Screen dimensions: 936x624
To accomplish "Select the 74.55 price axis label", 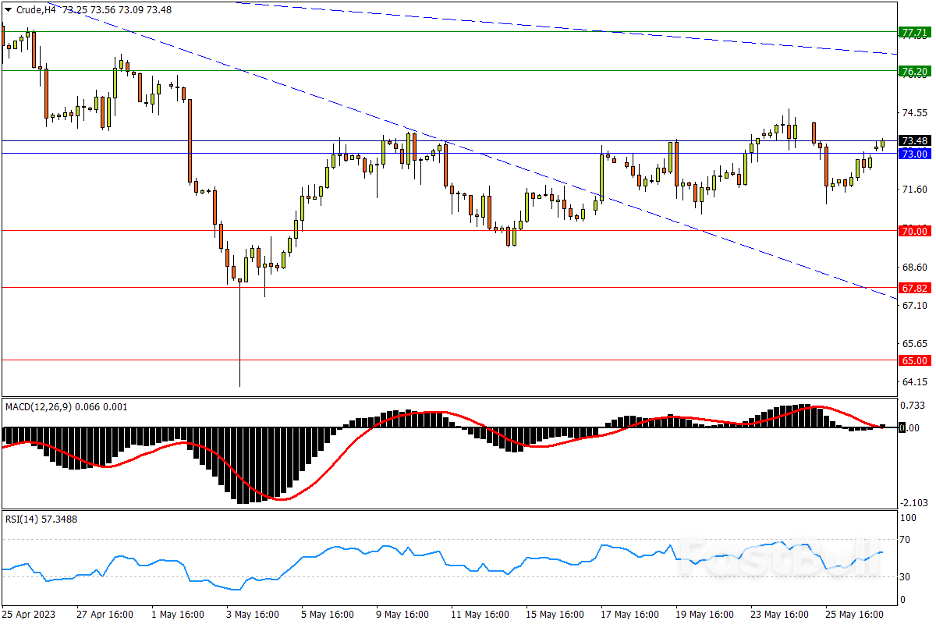I will coord(914,113).
